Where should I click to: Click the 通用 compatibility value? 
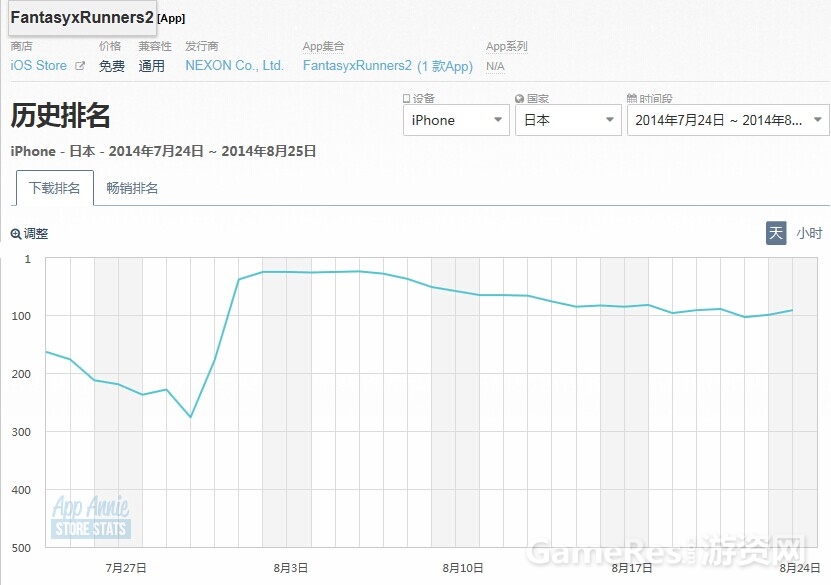point(152,66)
